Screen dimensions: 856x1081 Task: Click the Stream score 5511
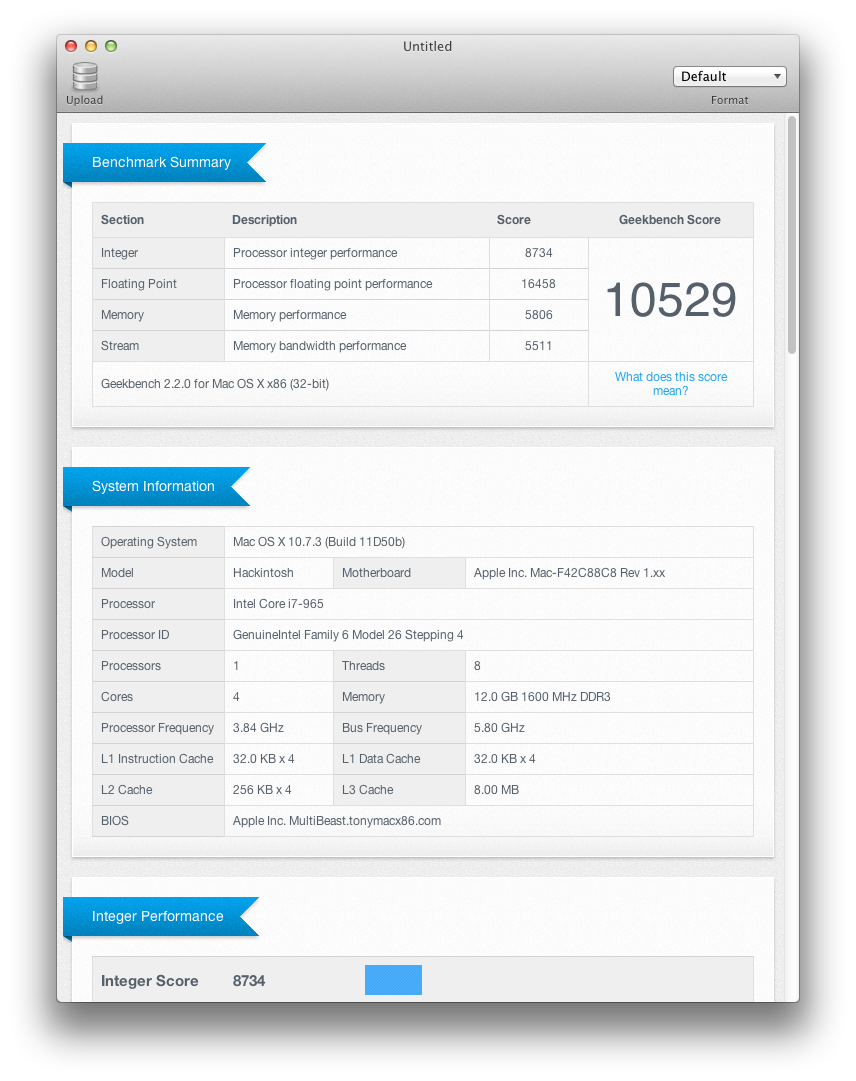point(538,346)
